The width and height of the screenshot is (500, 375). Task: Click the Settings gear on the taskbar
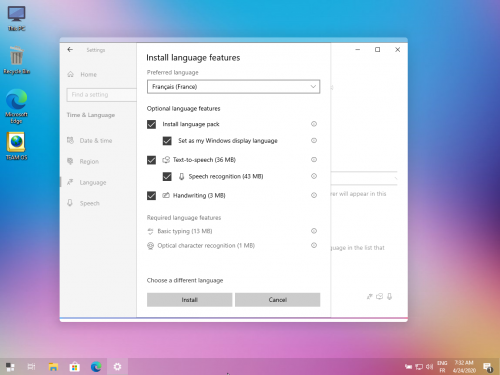[x=117, y=367]
